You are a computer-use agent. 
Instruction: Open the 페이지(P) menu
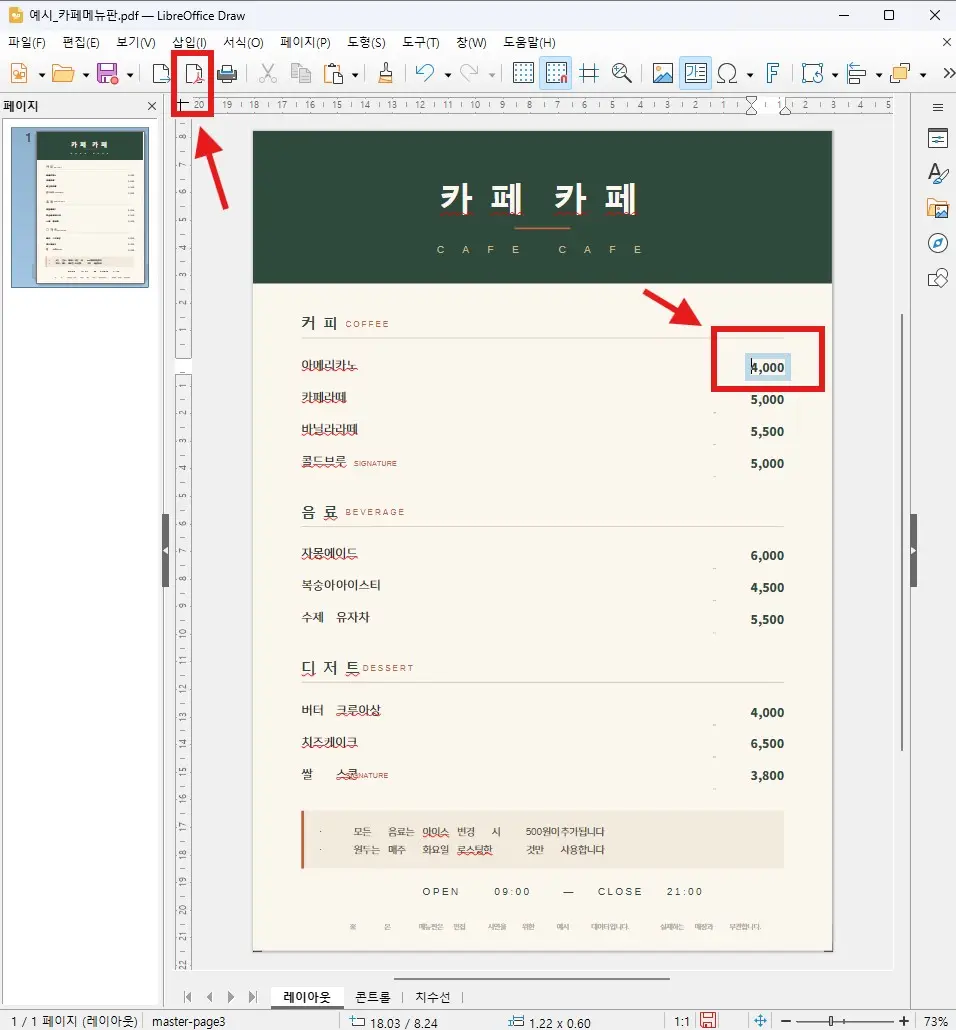click(x=305, y=43)
